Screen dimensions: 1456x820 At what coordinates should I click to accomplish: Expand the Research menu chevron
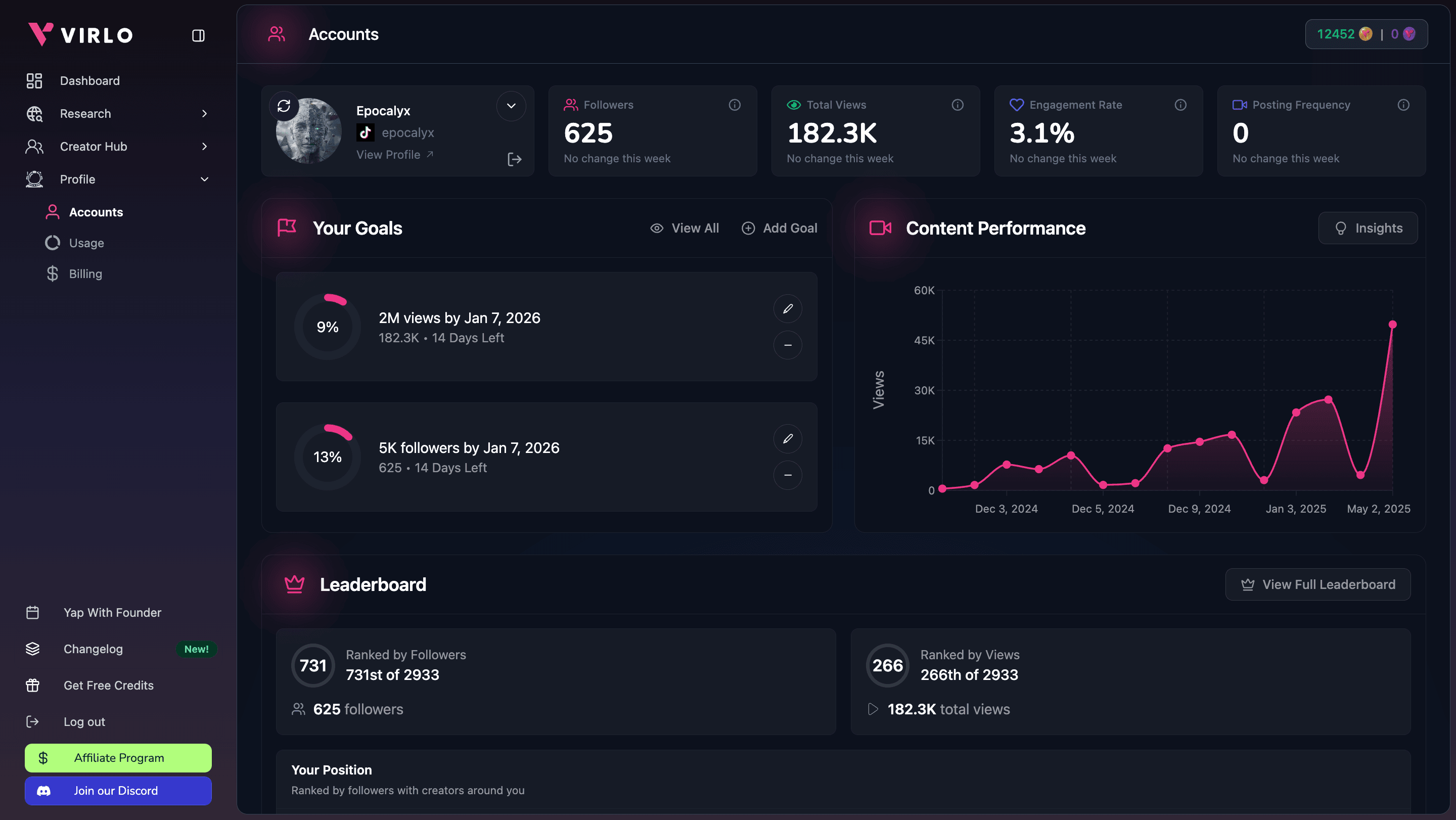tap(204, 113)
